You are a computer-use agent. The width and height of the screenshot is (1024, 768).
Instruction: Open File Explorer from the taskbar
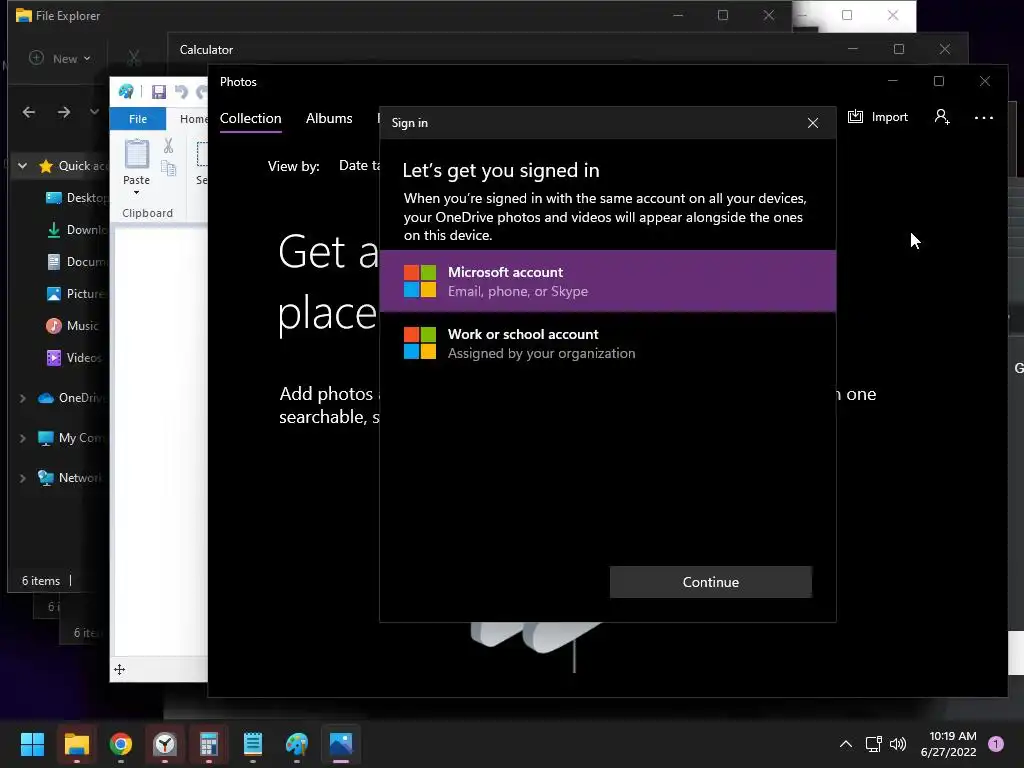click(76, 744)
